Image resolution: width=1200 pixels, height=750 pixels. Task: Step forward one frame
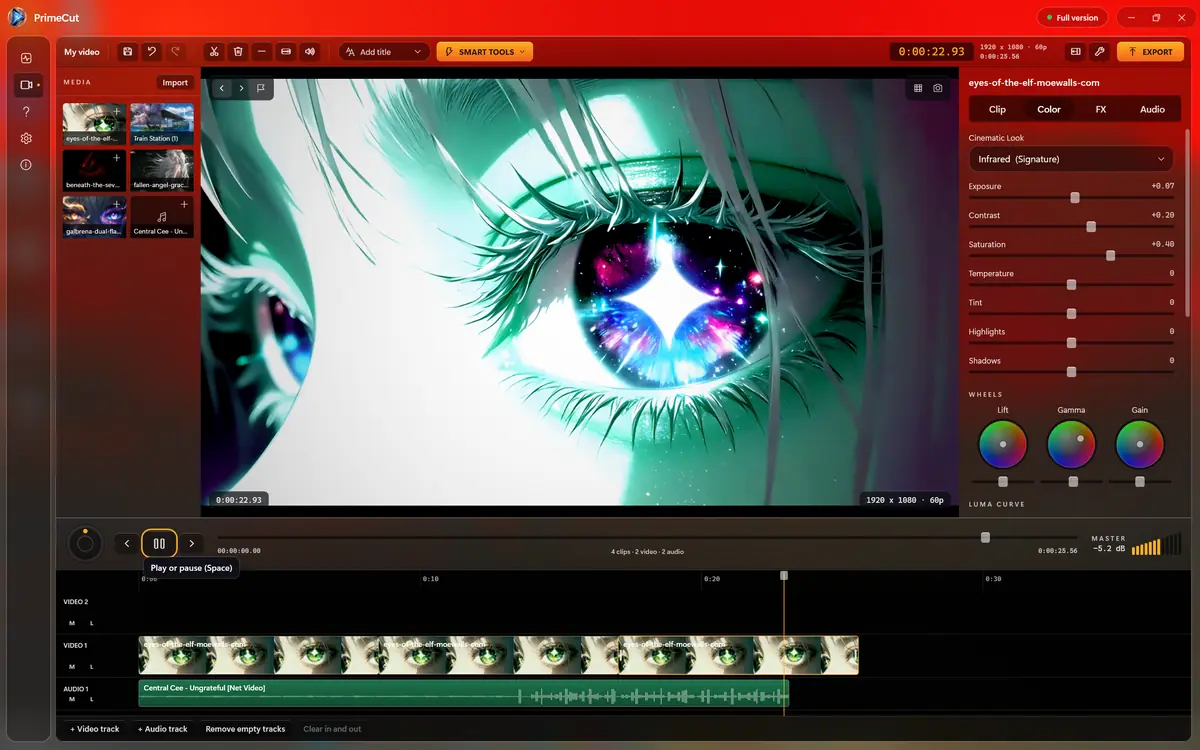click(191, 543)
